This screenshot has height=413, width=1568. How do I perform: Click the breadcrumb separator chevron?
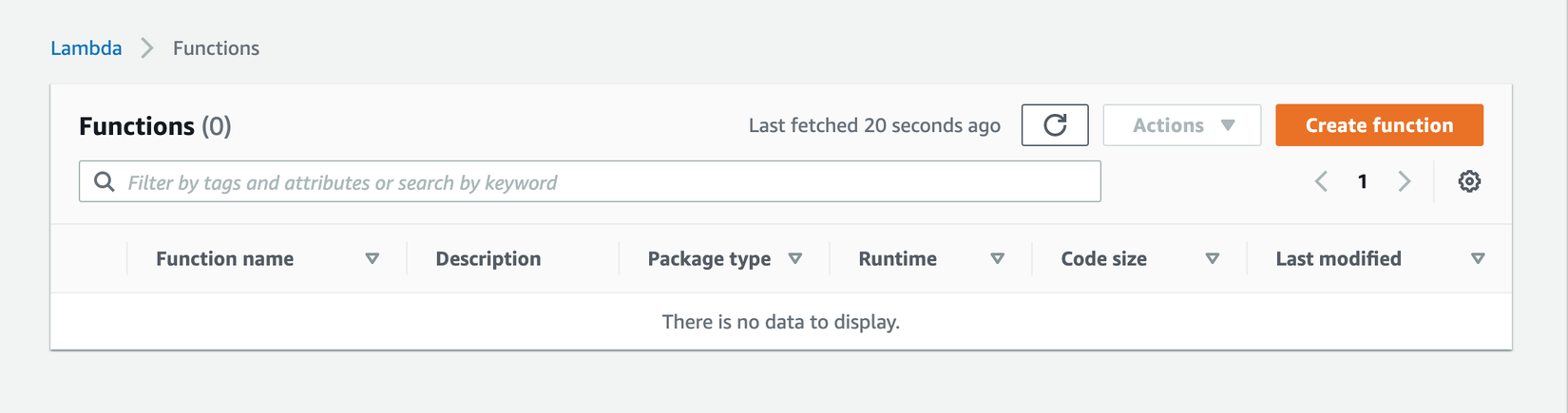pyautogui.click(x=147, y=48)
